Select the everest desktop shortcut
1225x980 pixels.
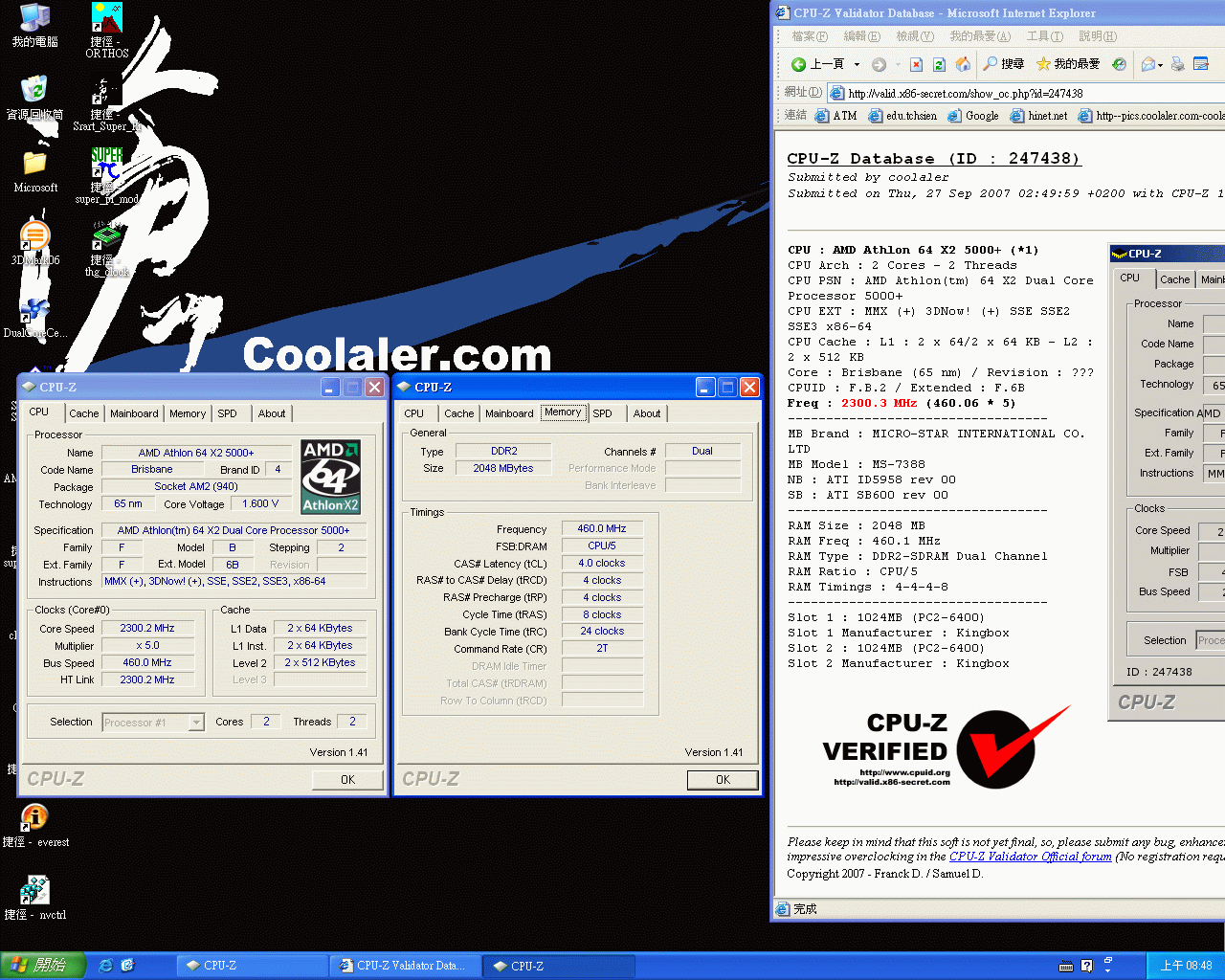pyautogui.click(x=35, y=825)
